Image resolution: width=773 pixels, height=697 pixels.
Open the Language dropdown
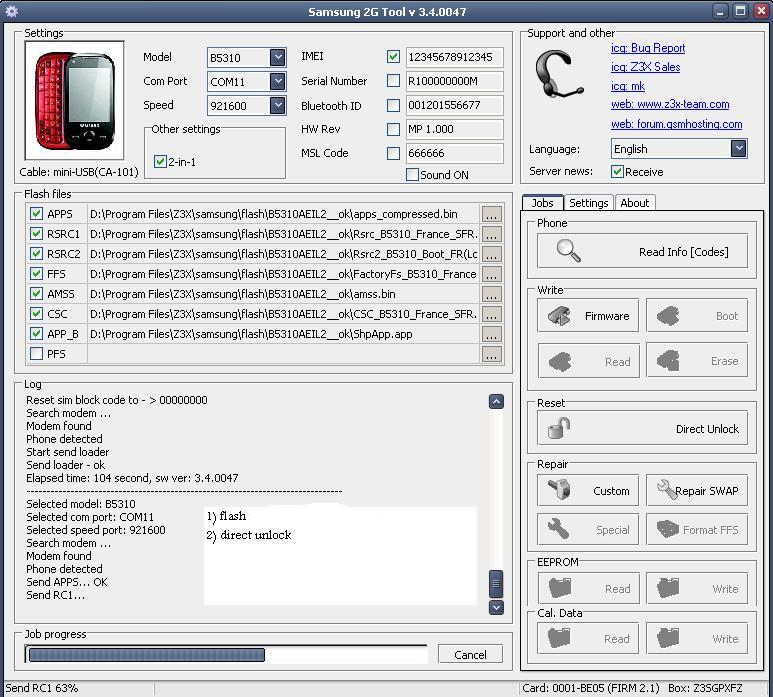[738, 148]
